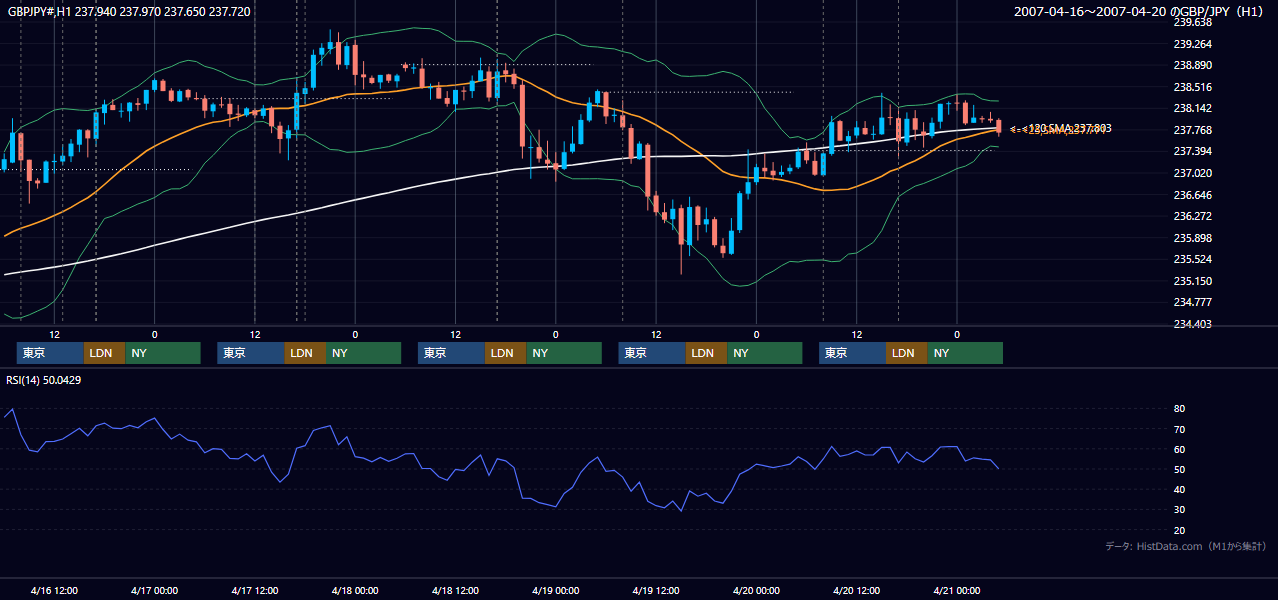The image size is (1278, 600).
Task: Click the rightmost NY session block
Action: [965, 353]
